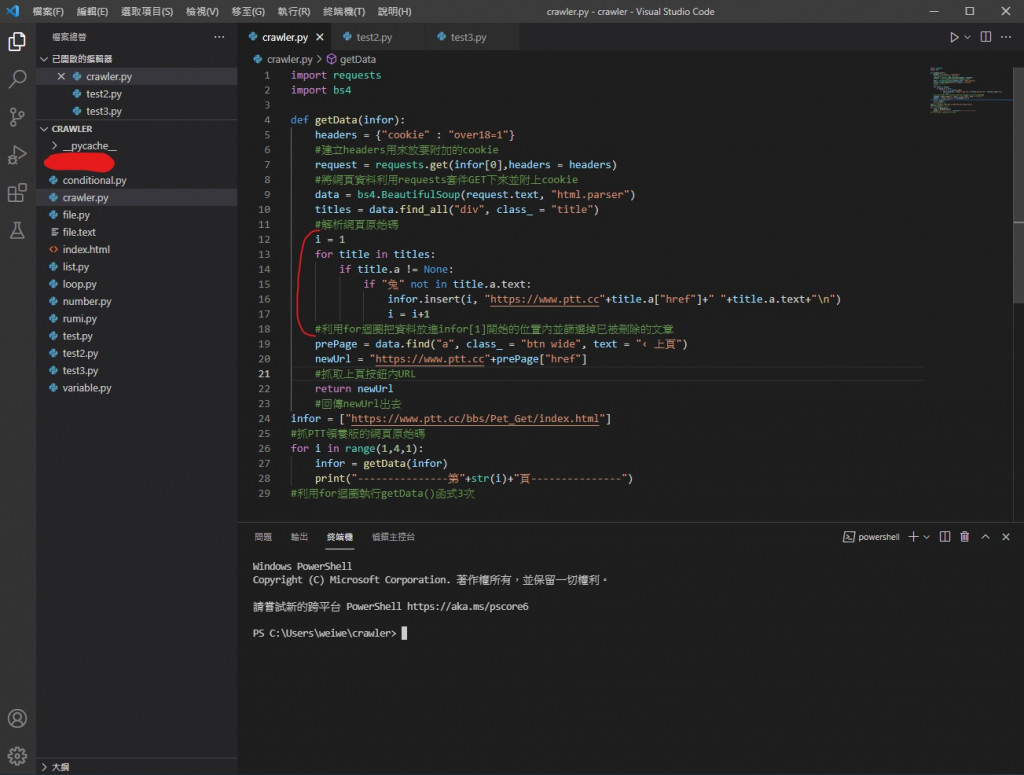Image resolution: width=1024 pixels, height=775 pixels.
Task: Split the terminal panel
Action: tap(944, 537)
